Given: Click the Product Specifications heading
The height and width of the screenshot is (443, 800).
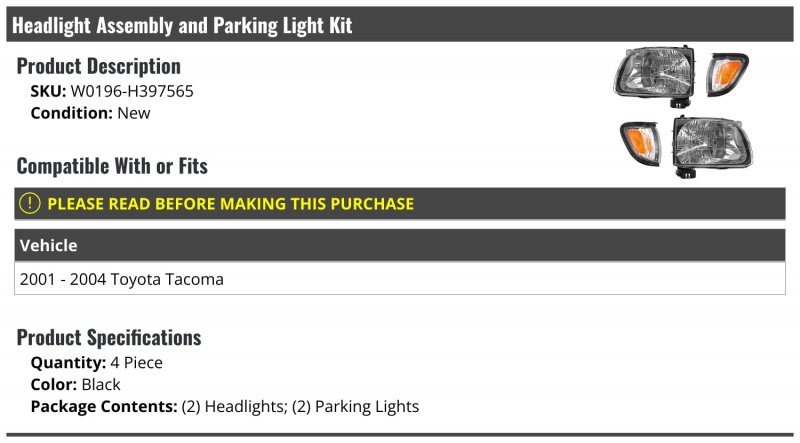Looking at the screenshot, I should (109, 337).
